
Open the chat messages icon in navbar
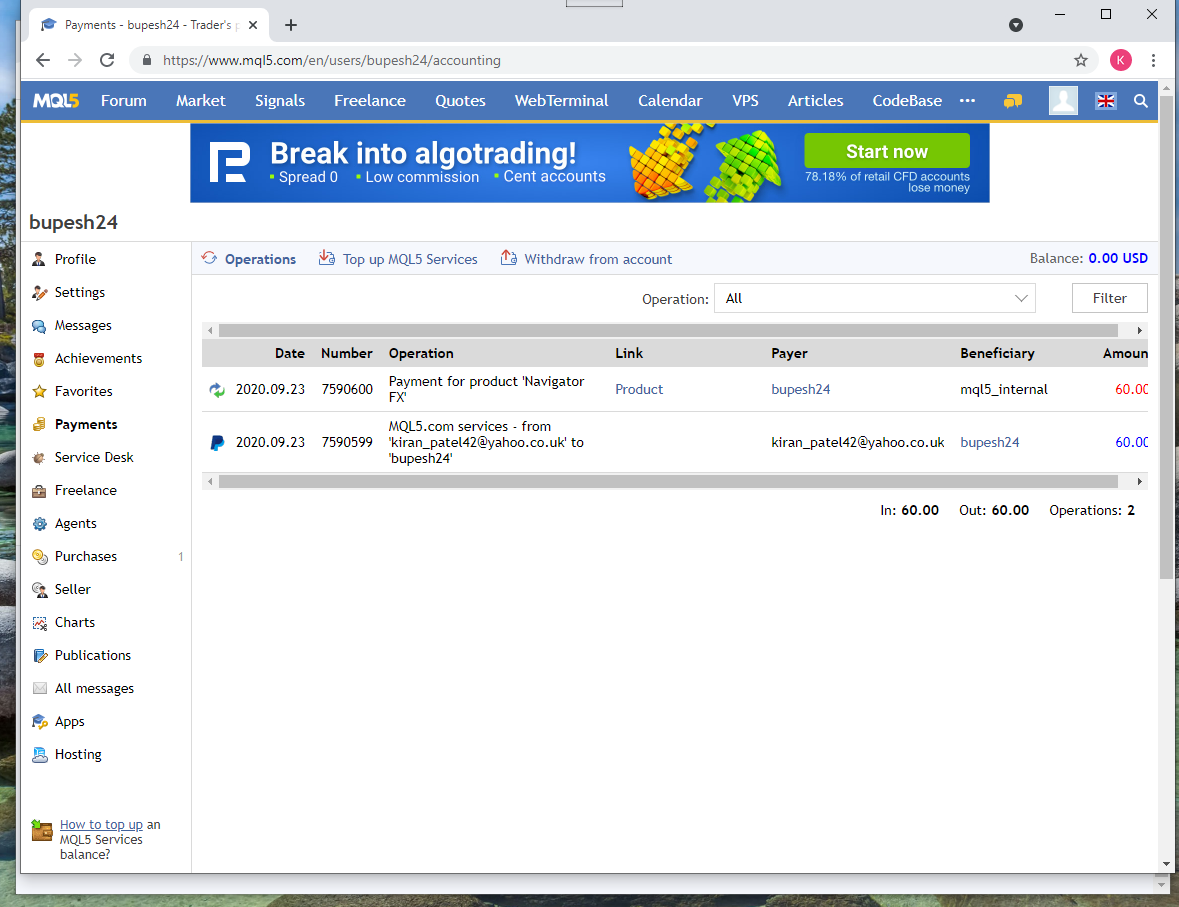[1013, 101]
